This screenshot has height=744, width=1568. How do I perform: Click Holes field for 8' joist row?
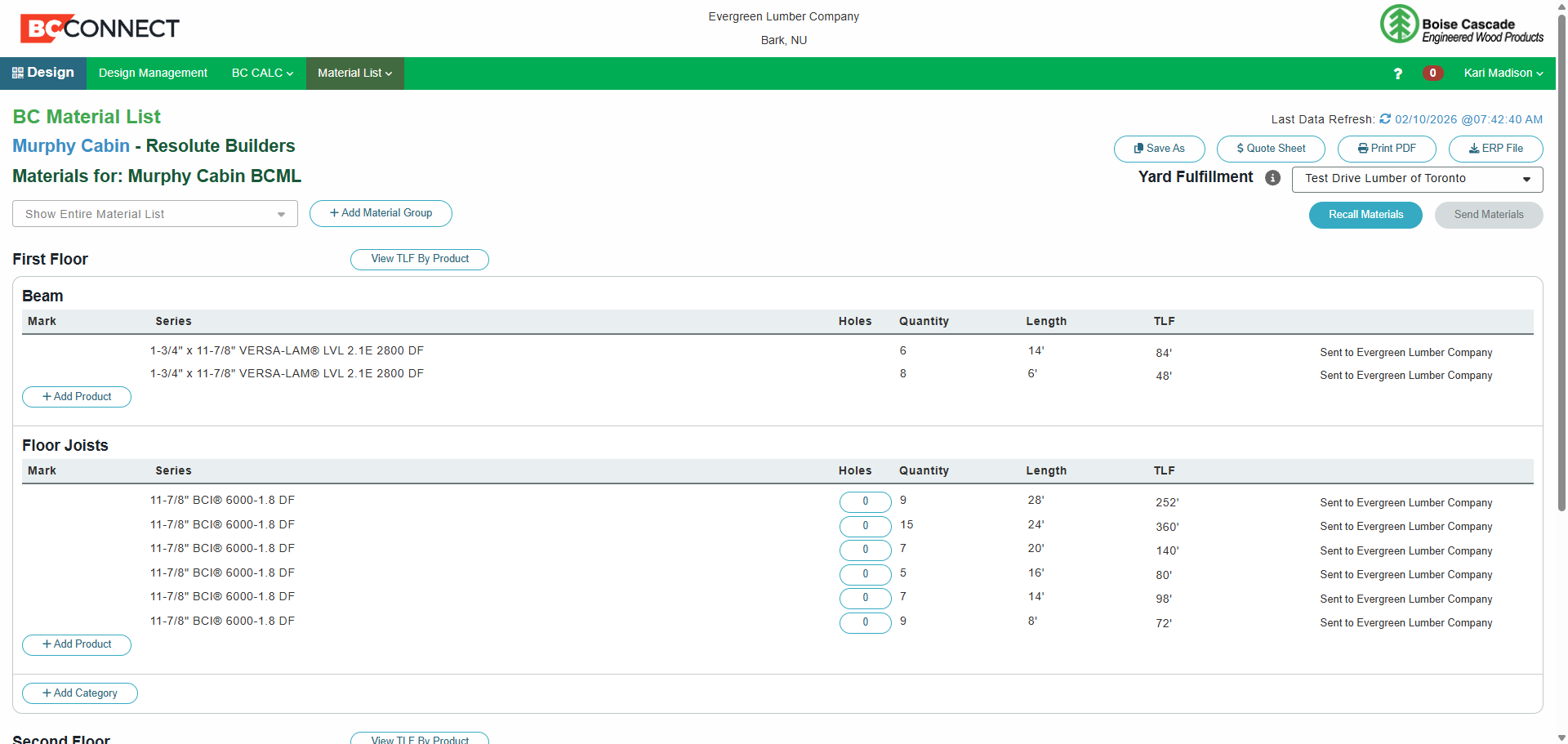click(x=866, y=622)
